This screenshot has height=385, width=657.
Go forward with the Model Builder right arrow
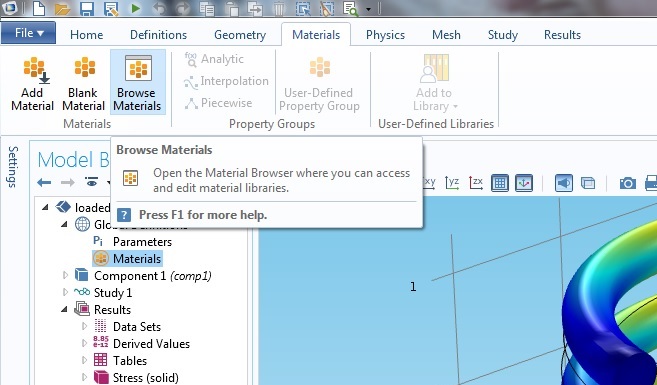(x=68, y=182)
